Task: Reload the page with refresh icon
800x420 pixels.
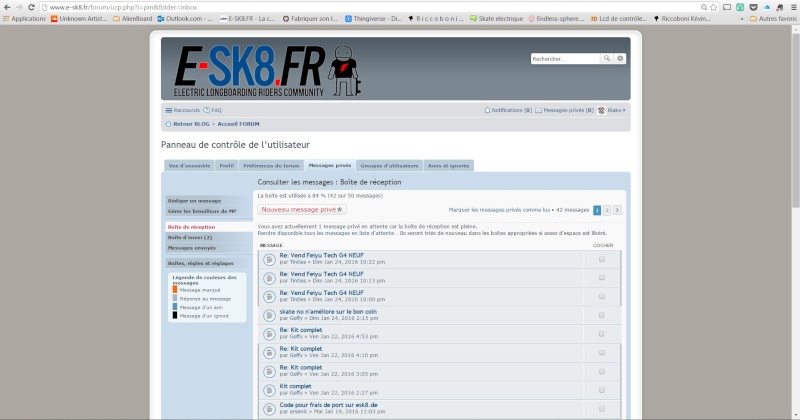Action: point(31,7)
